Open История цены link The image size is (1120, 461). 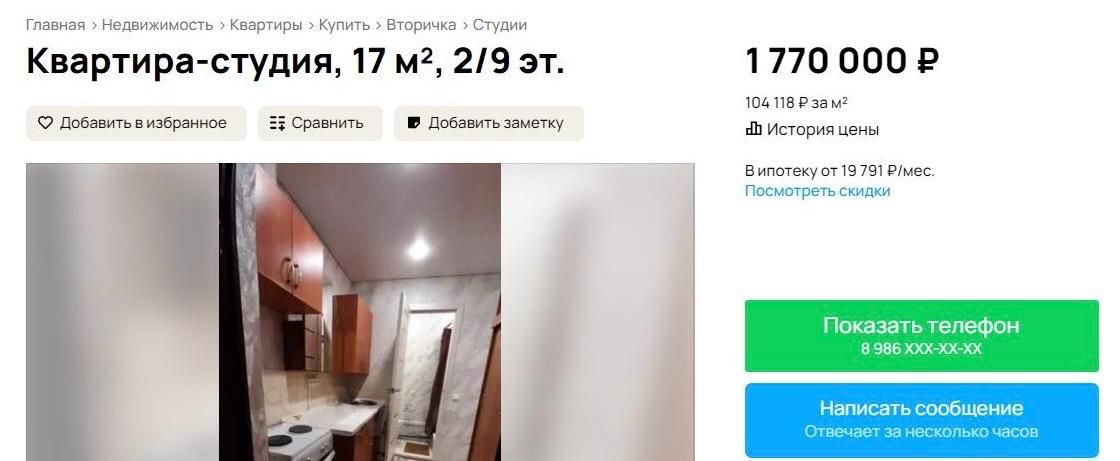tap(822, 129)
